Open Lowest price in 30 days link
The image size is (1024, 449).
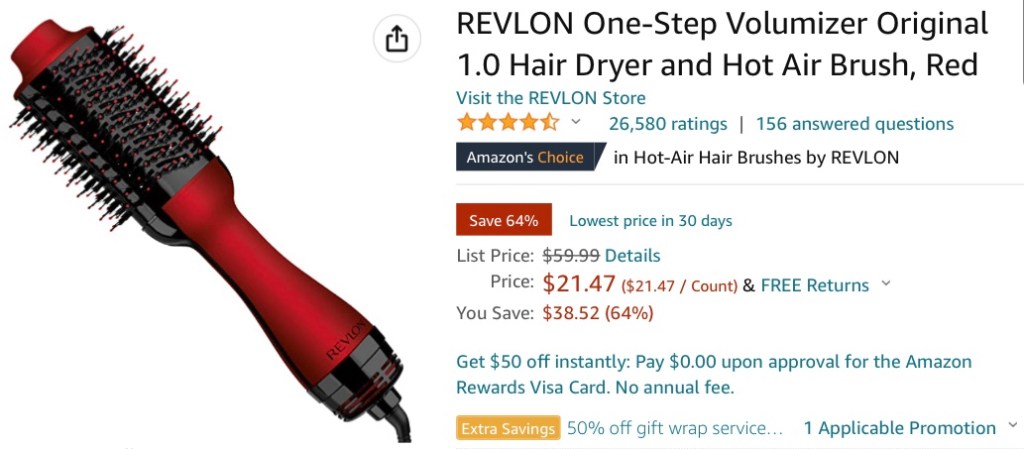[650, 221]
